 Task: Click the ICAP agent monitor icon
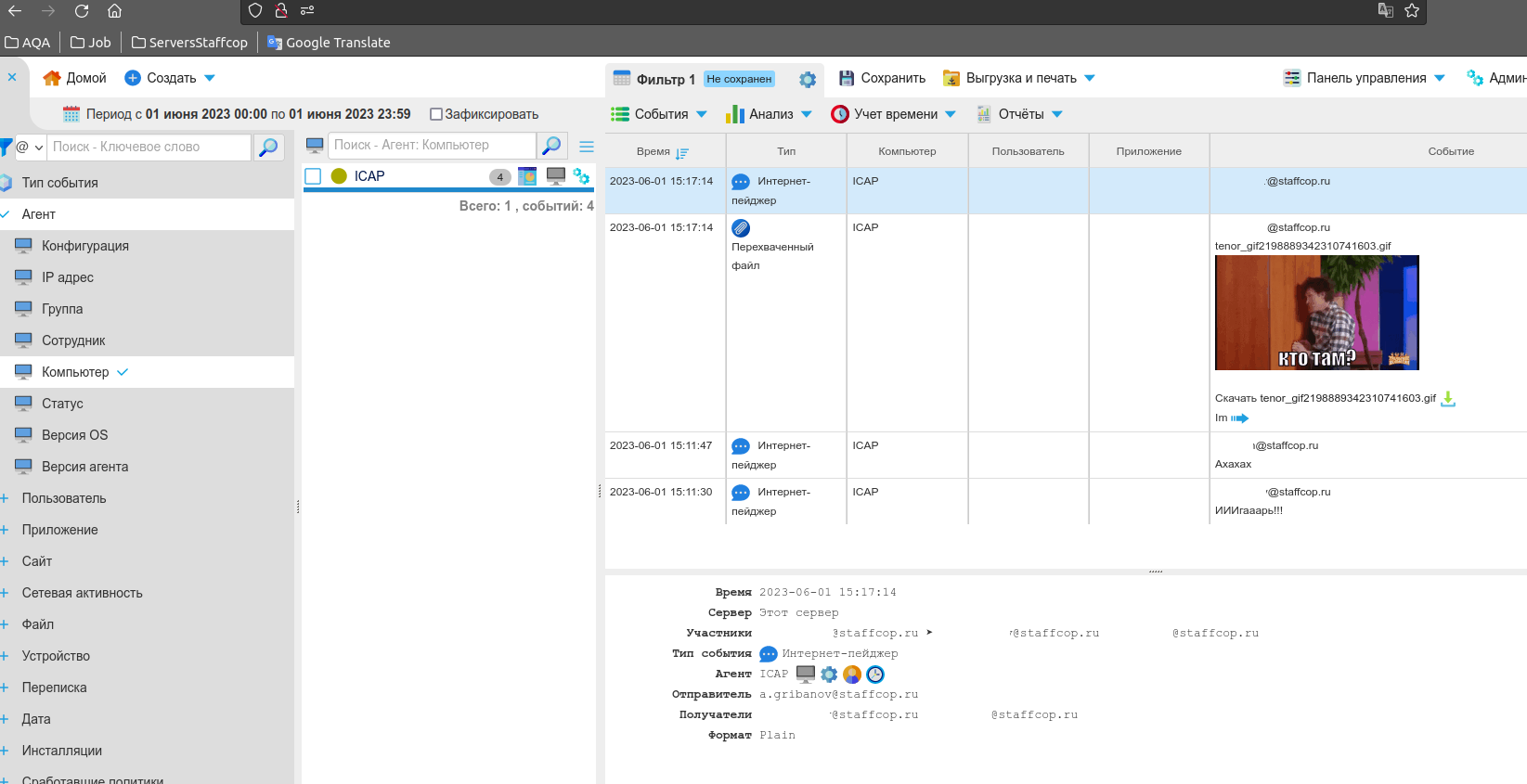[x=556, y=176]
